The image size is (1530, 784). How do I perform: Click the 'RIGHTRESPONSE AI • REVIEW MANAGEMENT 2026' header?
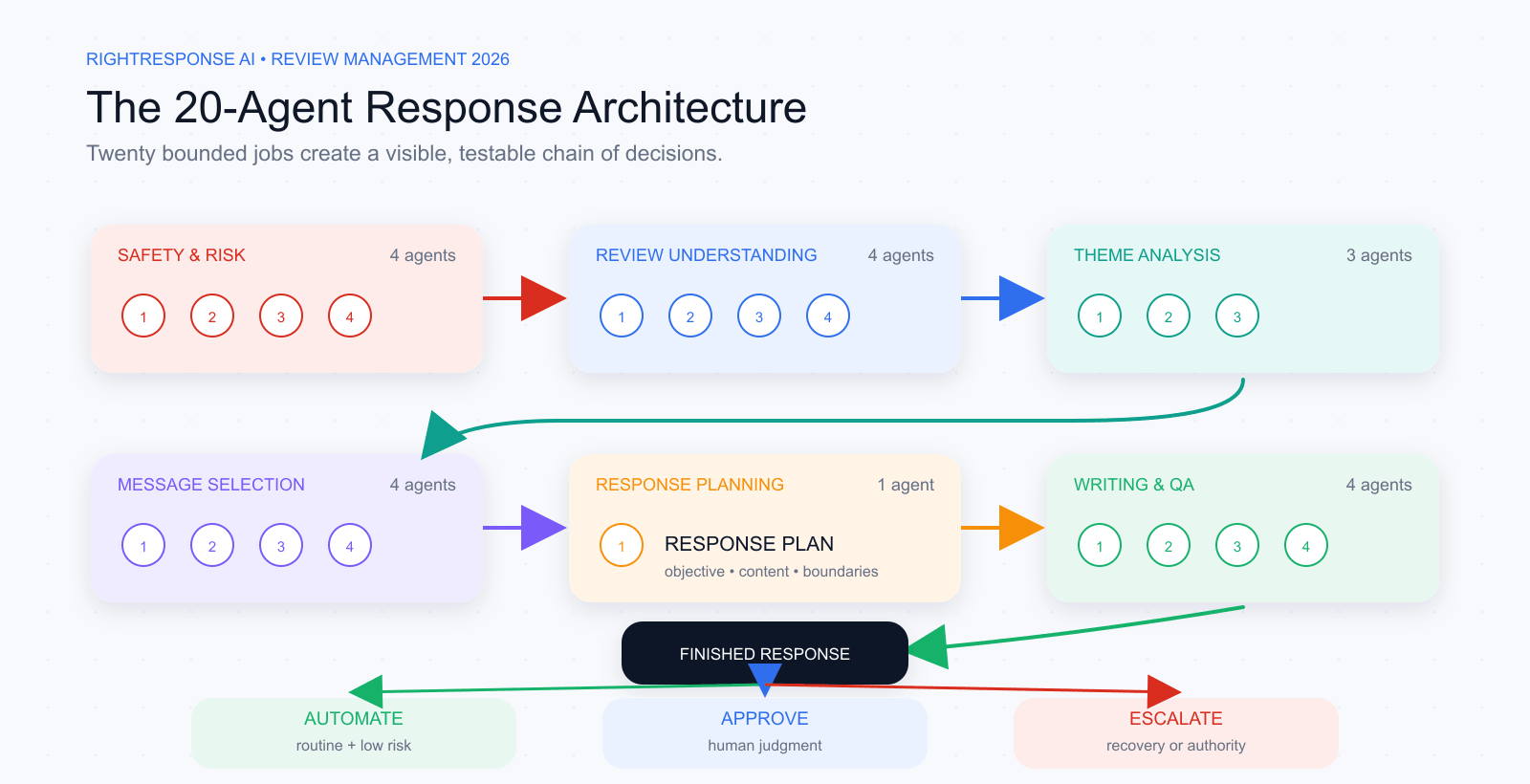point(297,59)
